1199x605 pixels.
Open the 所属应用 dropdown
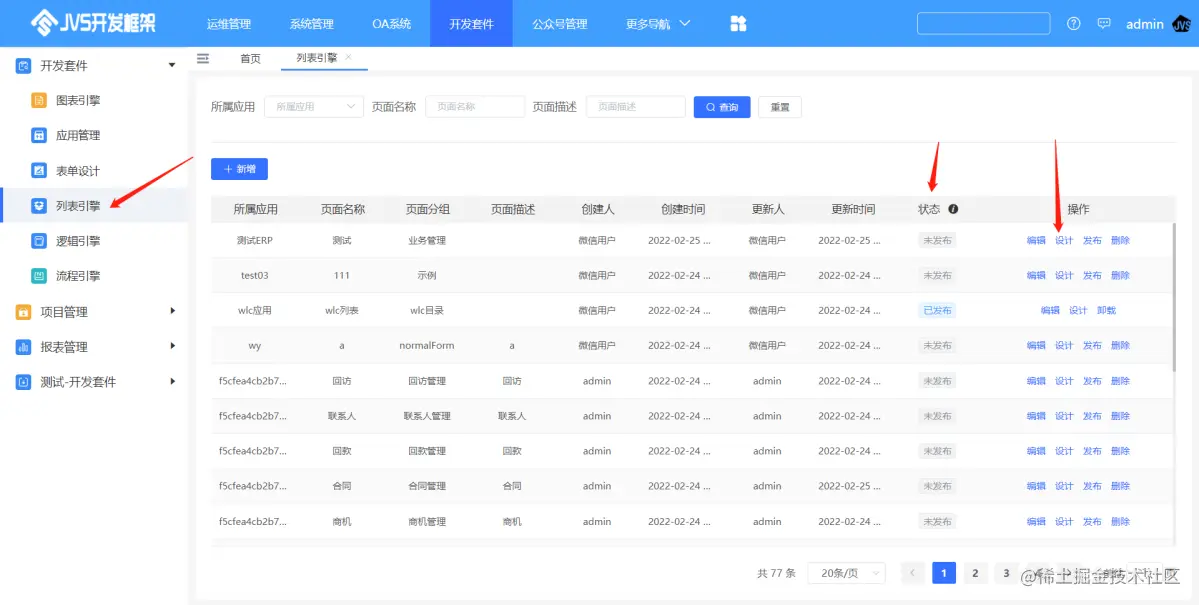click(x=314, y=107)
